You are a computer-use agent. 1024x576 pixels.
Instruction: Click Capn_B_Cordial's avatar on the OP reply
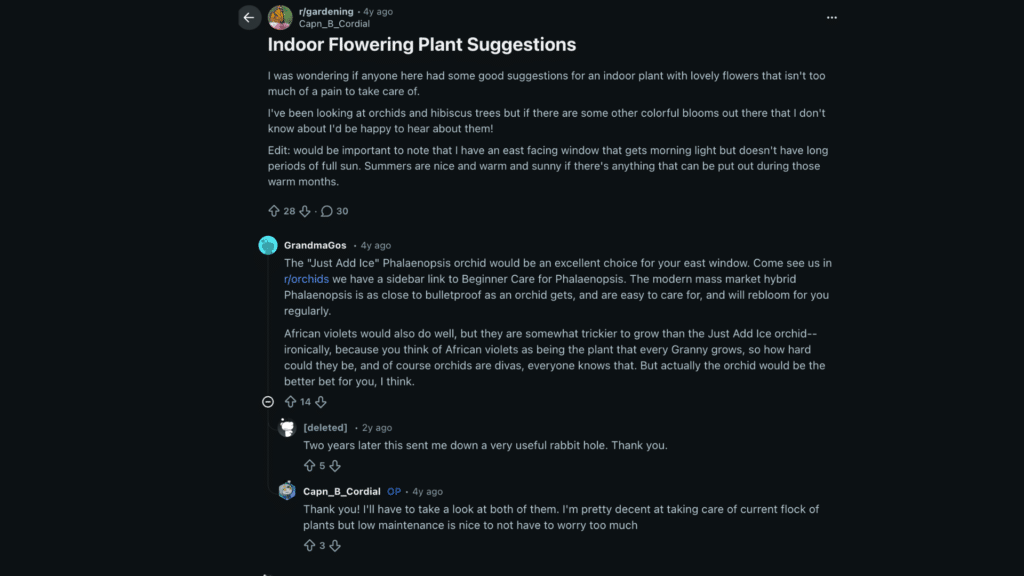[286, 491]
